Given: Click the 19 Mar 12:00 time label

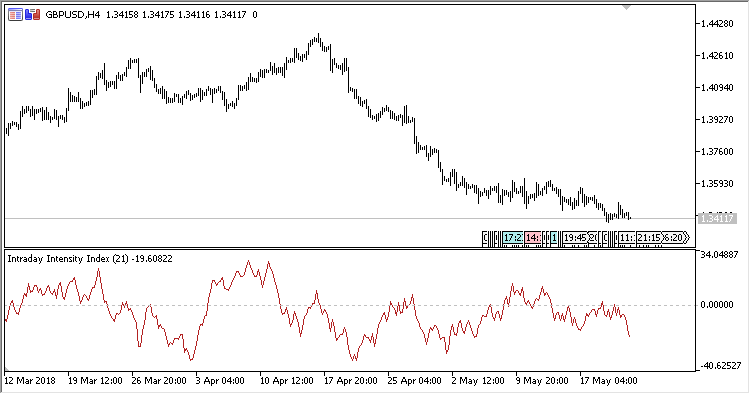Looking at the screenshot, I should [95, 381].
